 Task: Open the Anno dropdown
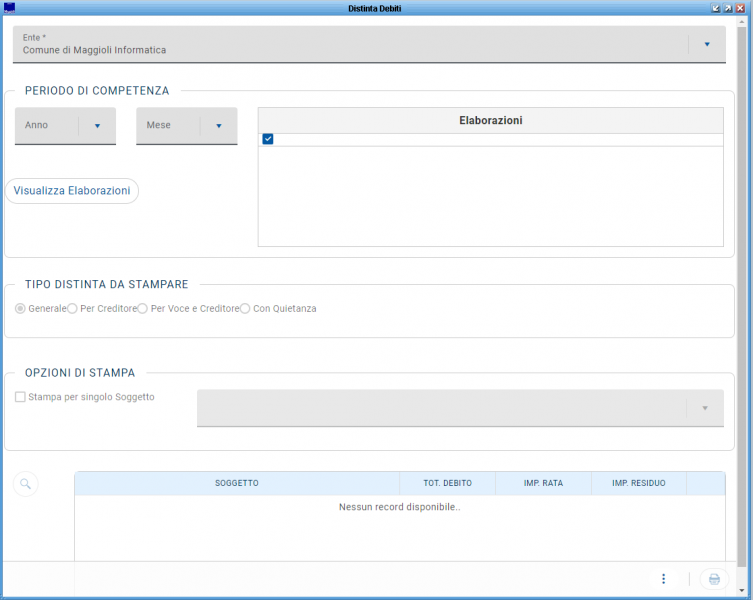click(97, 126)
